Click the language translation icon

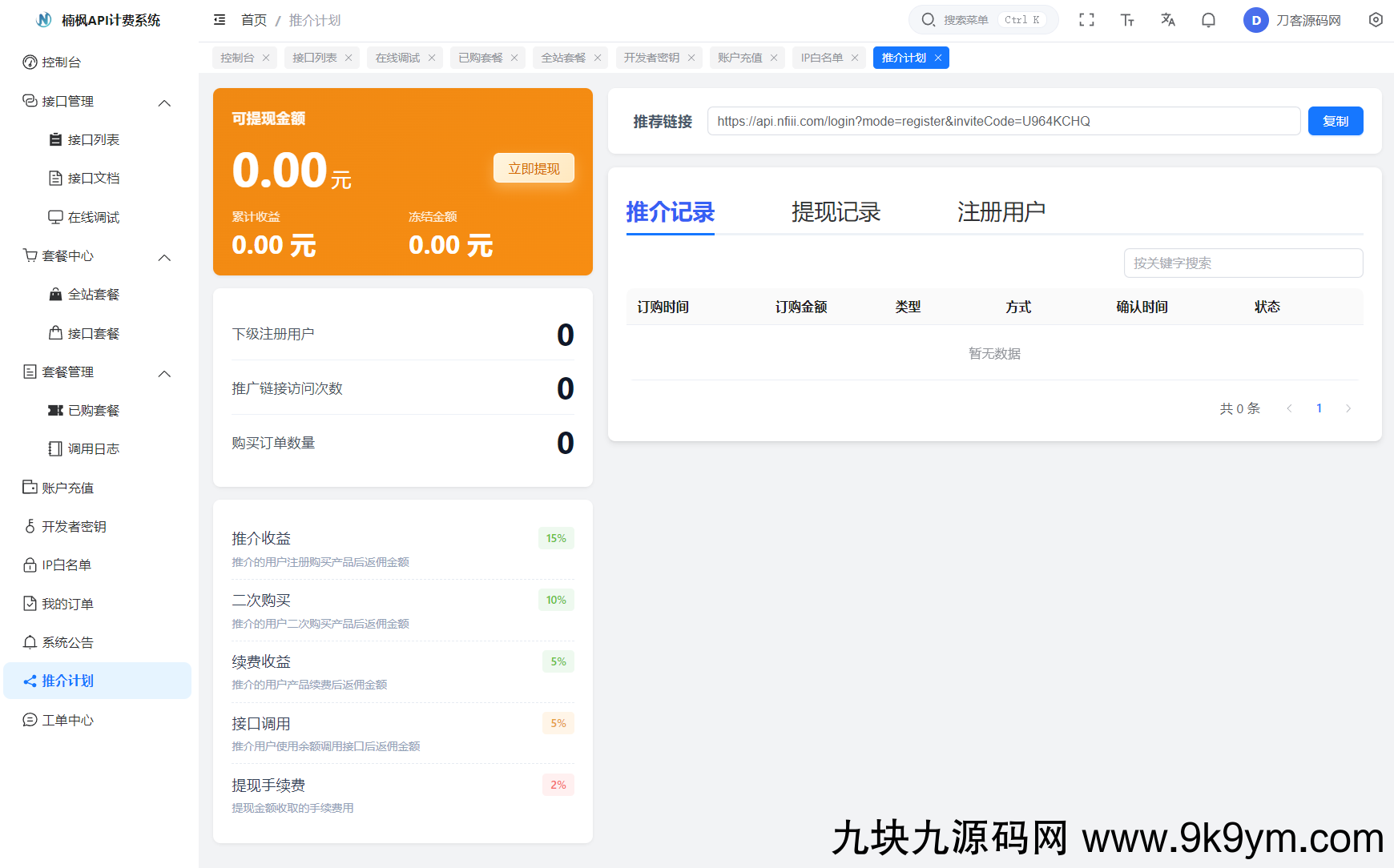coord(1168,20)
